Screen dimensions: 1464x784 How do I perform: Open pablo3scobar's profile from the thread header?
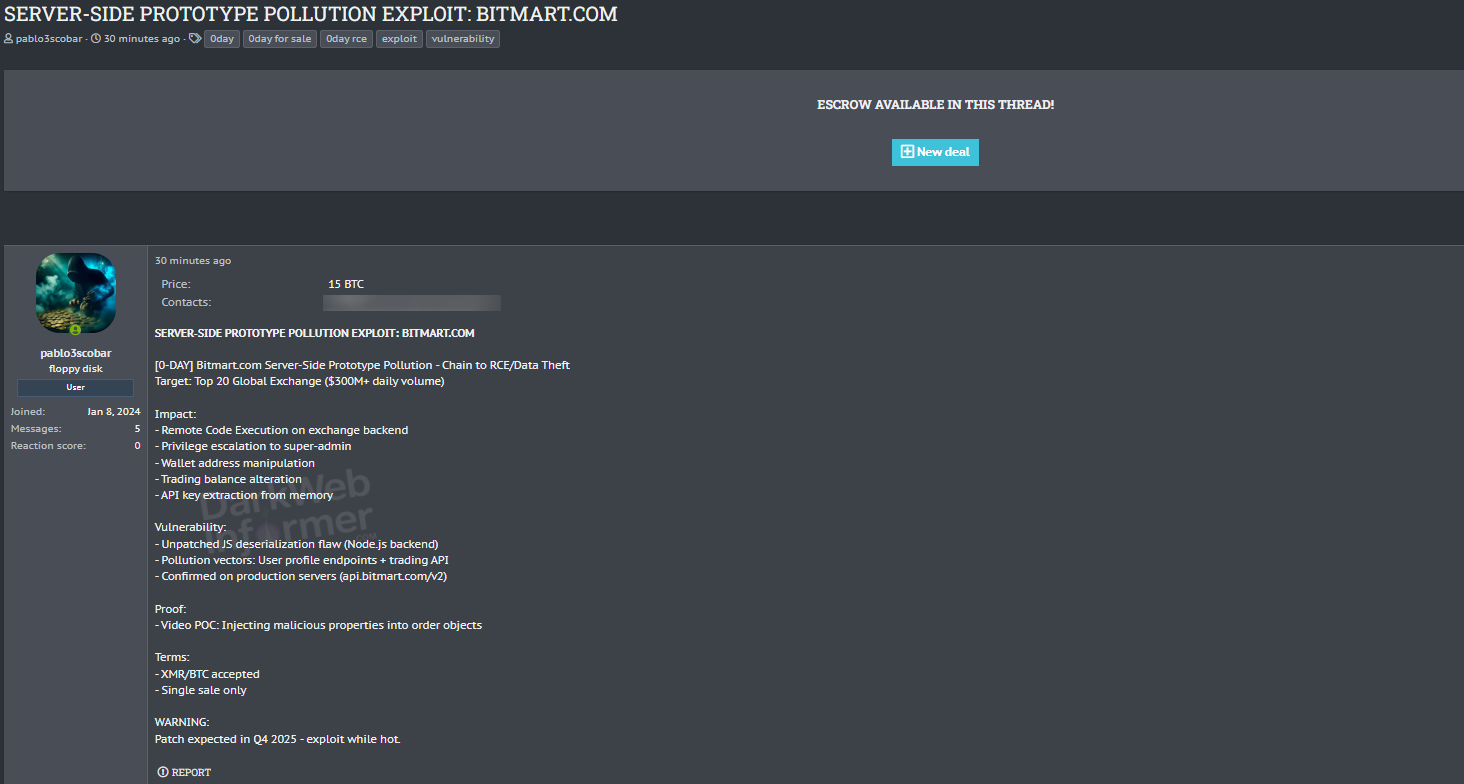coord(49,39)
